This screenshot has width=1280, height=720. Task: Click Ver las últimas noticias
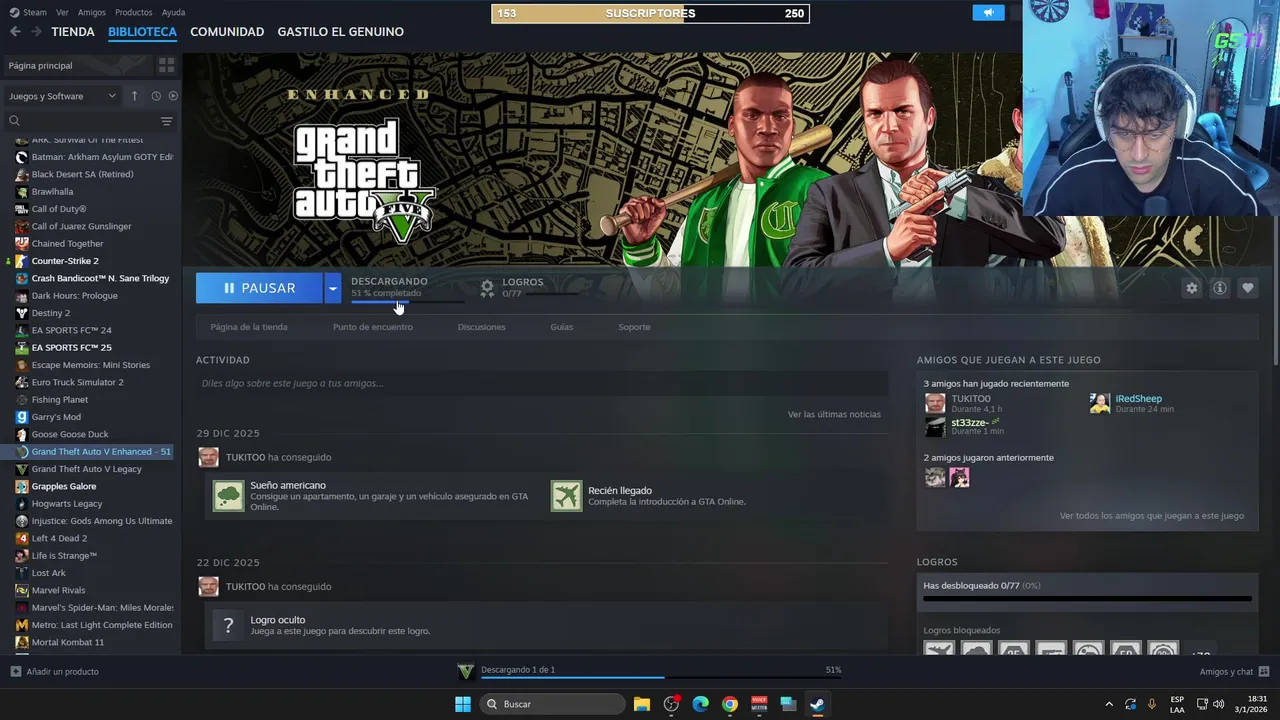click(834, 414)
